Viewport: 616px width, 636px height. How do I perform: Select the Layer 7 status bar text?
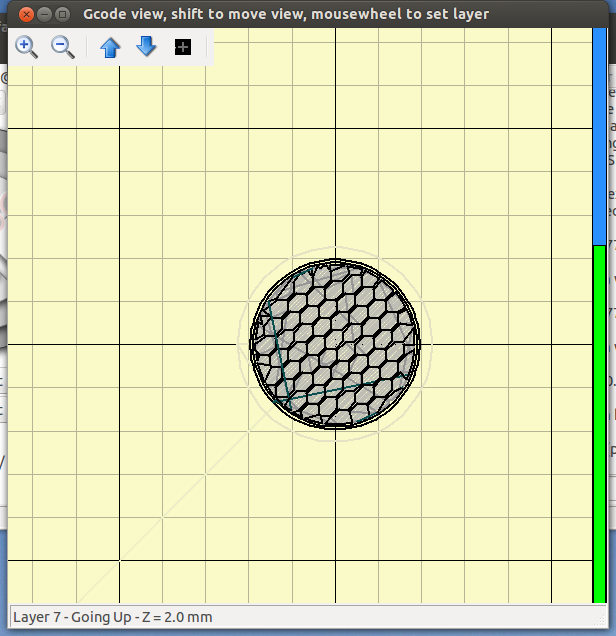pos(112,617)
